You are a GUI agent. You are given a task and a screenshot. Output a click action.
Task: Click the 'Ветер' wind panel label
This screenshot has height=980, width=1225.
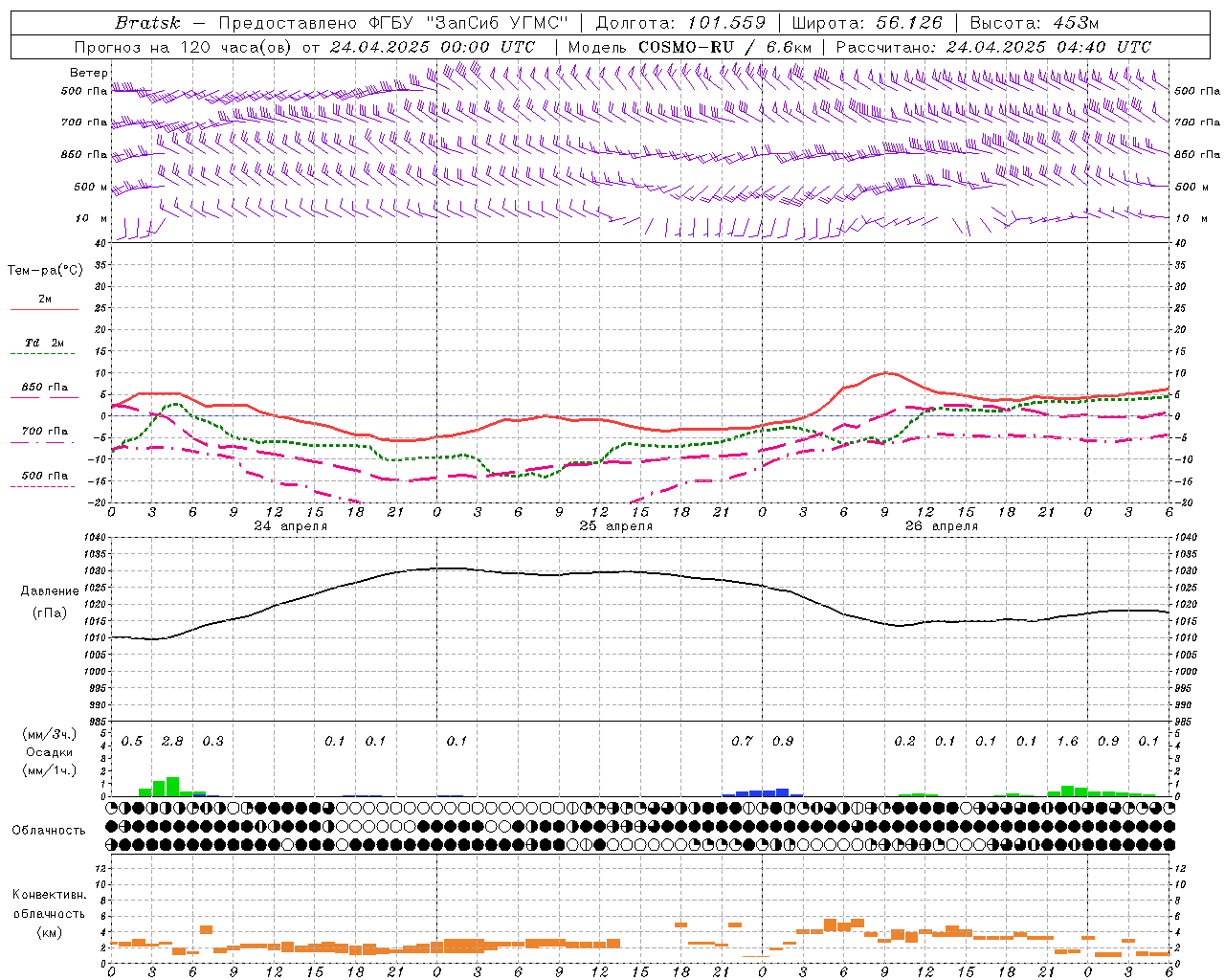(88, 73)
